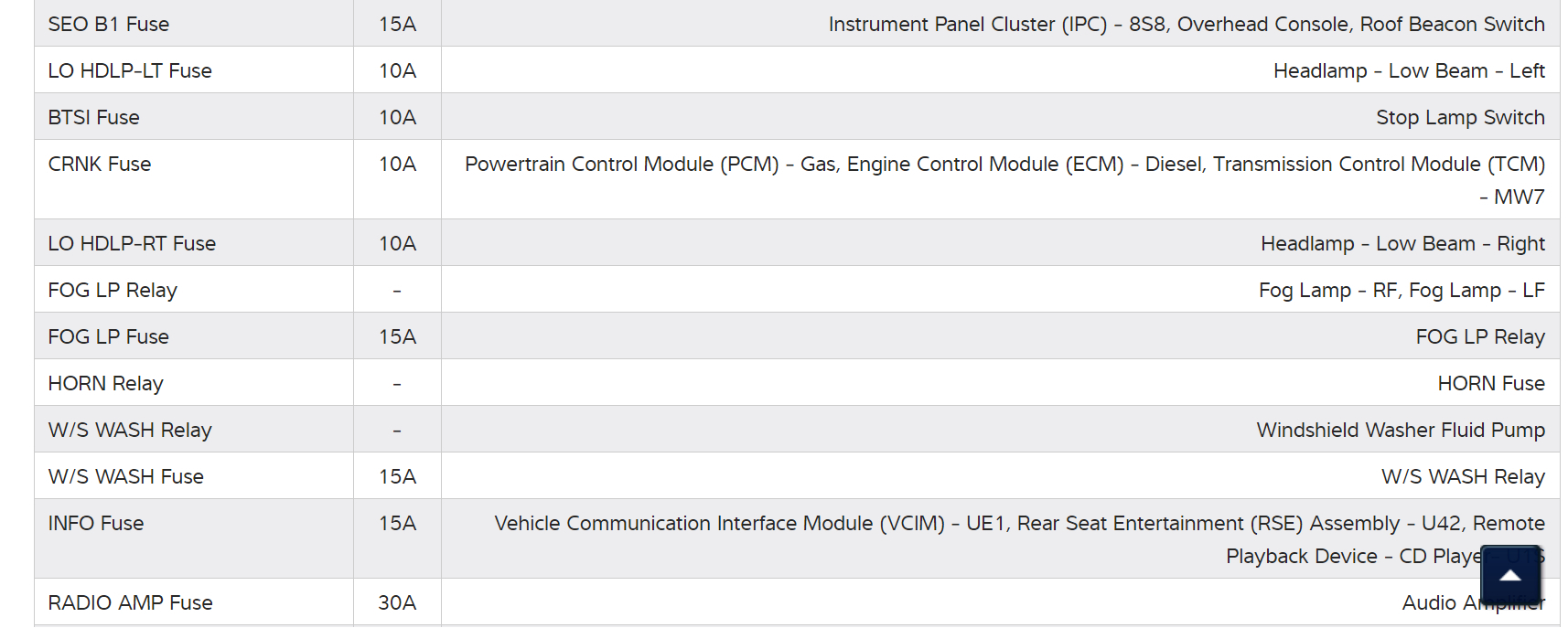Click the 30A rating for RADIO AMP
The image size is (1568, 628).
pyautogui.click(x=397, y=603)
